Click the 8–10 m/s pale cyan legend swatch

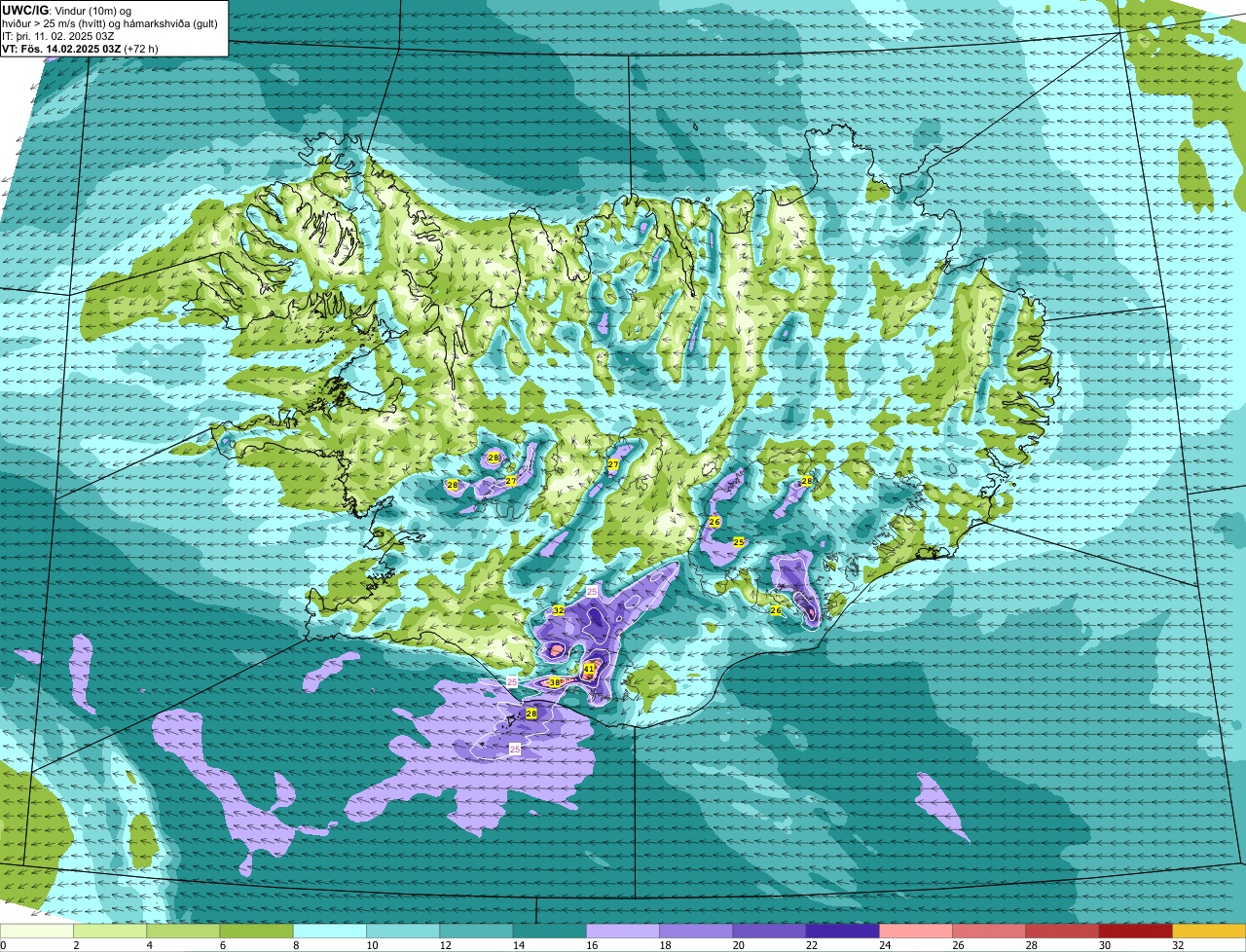[330, 932]
